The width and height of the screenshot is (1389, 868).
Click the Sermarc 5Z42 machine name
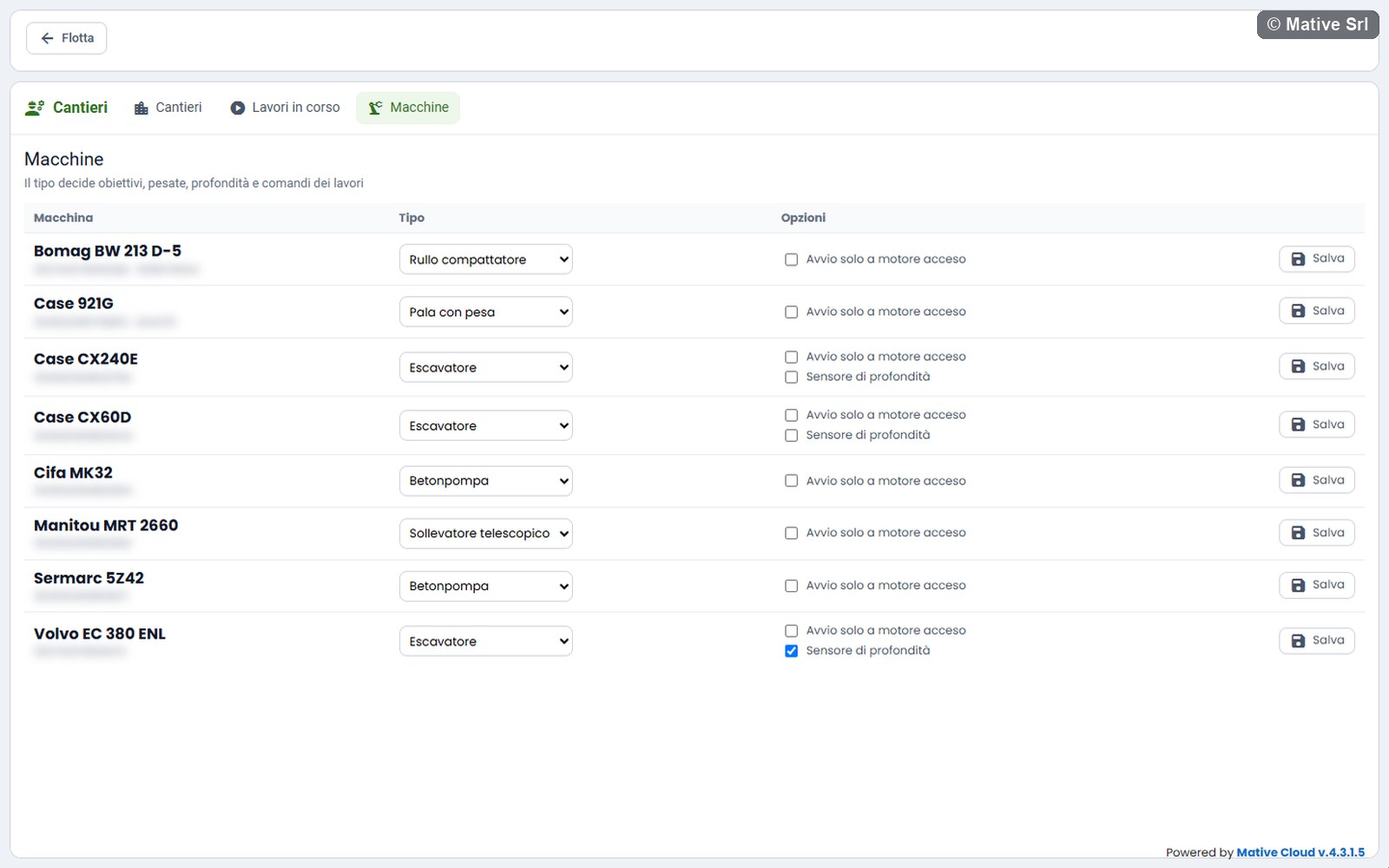pos(89,578)
